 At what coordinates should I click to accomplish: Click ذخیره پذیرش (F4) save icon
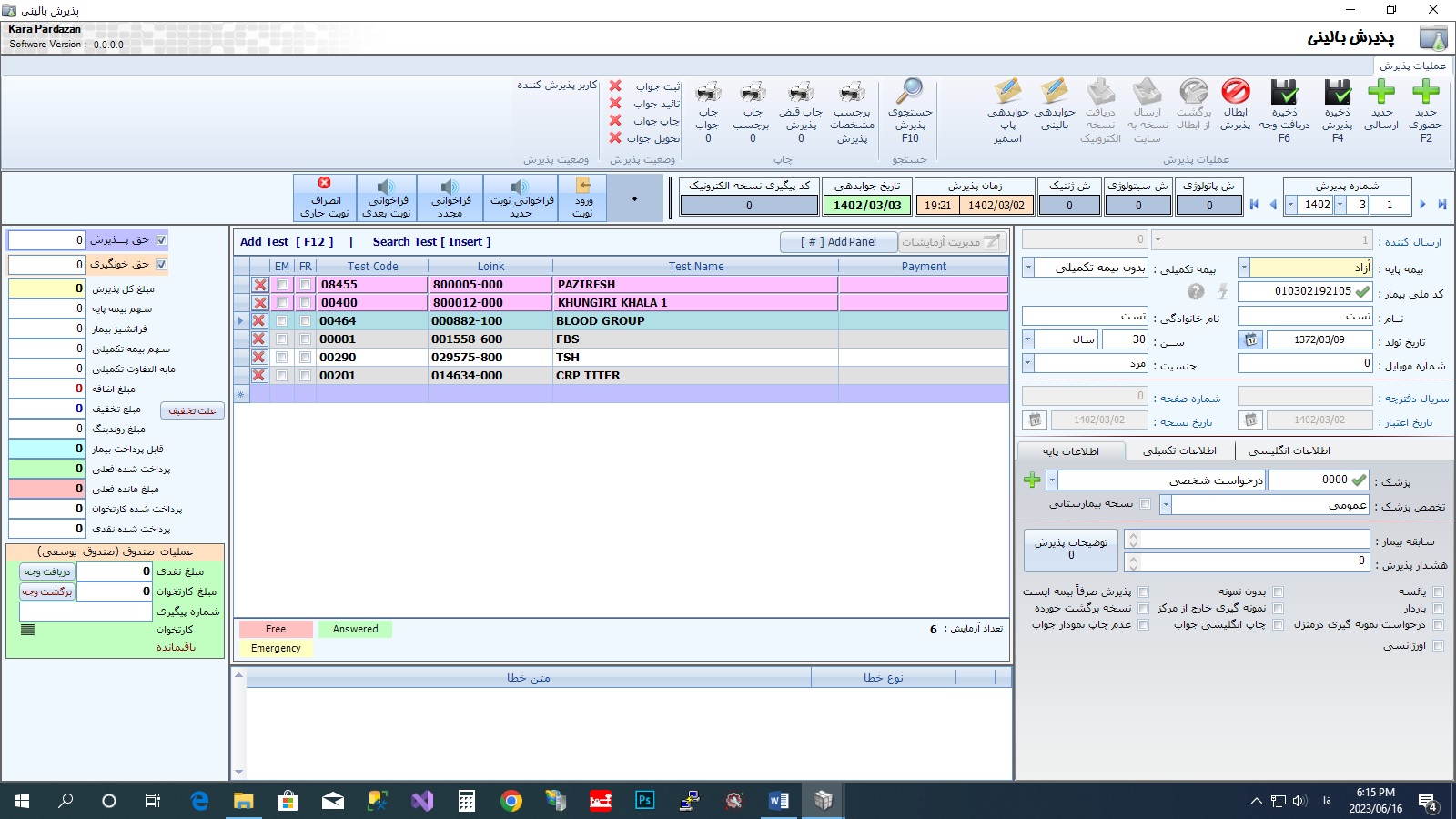point(1338,92)
